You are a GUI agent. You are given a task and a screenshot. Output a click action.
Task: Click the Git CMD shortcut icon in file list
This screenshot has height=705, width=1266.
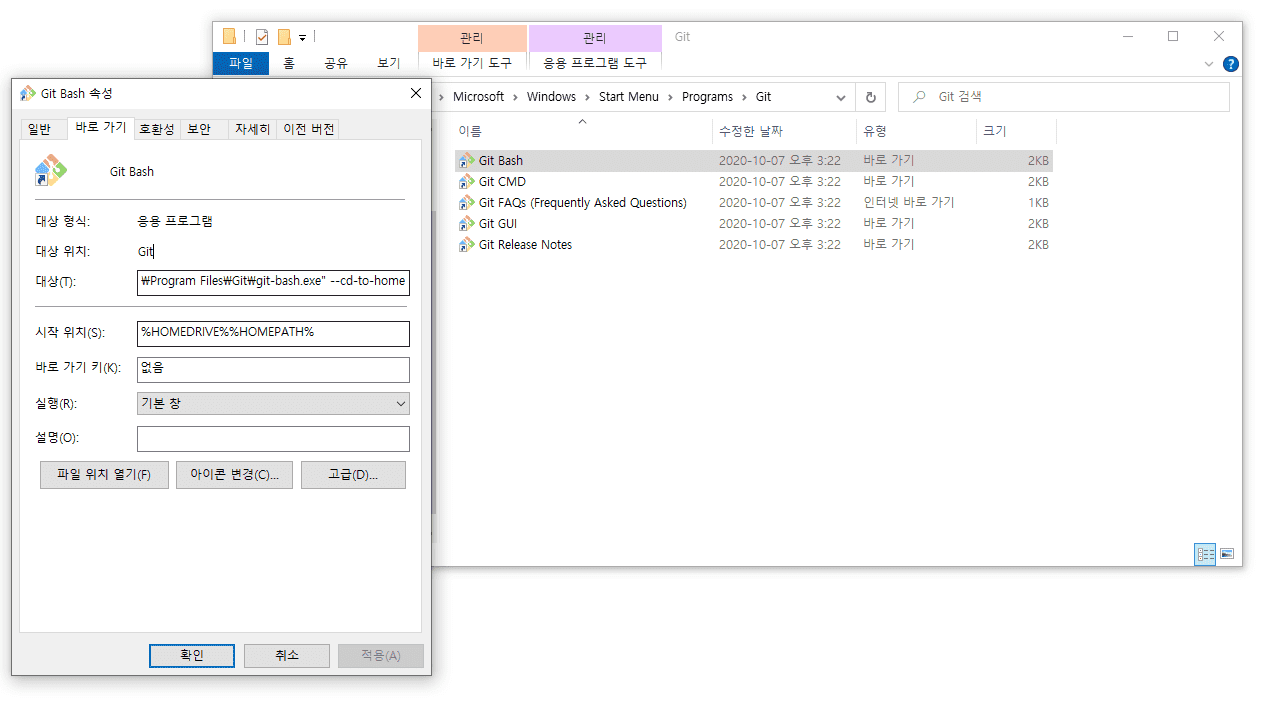pos(466,182)
